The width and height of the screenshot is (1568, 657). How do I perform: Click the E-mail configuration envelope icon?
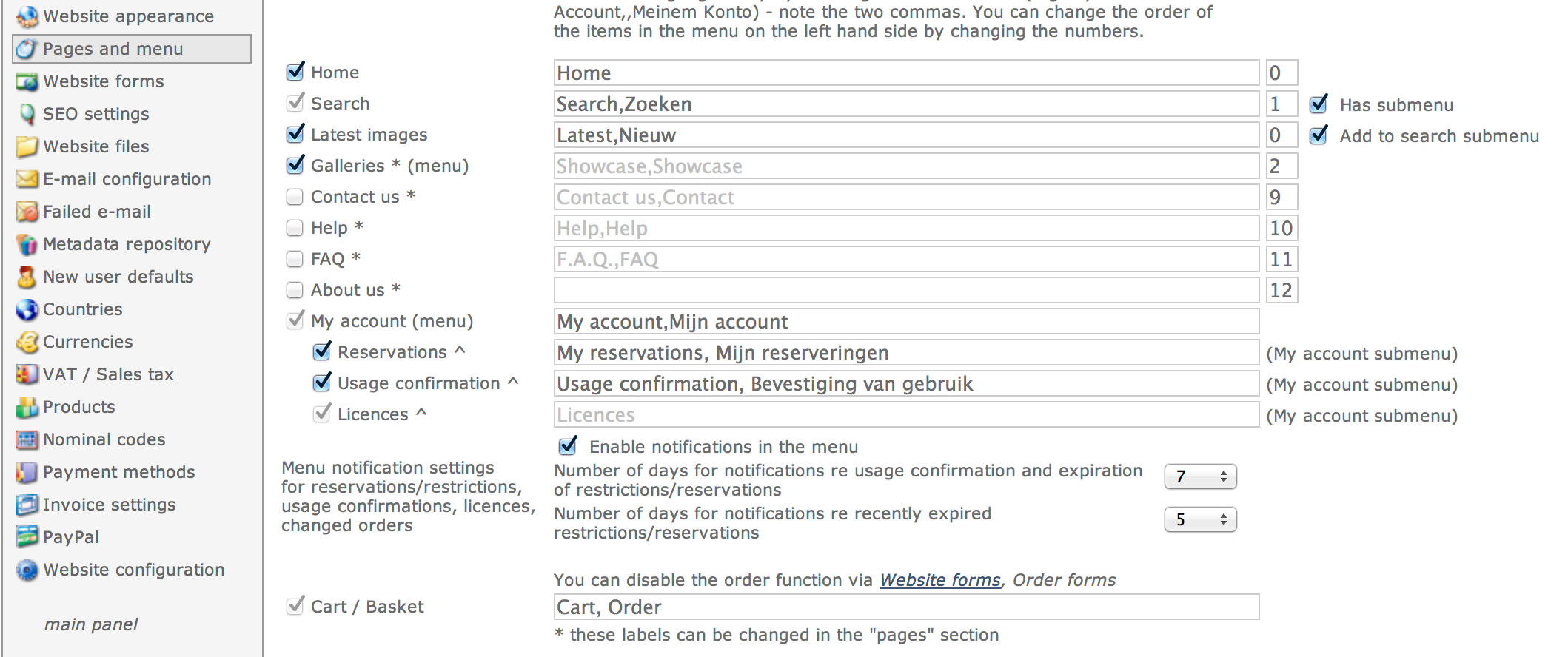coord(27,179)
